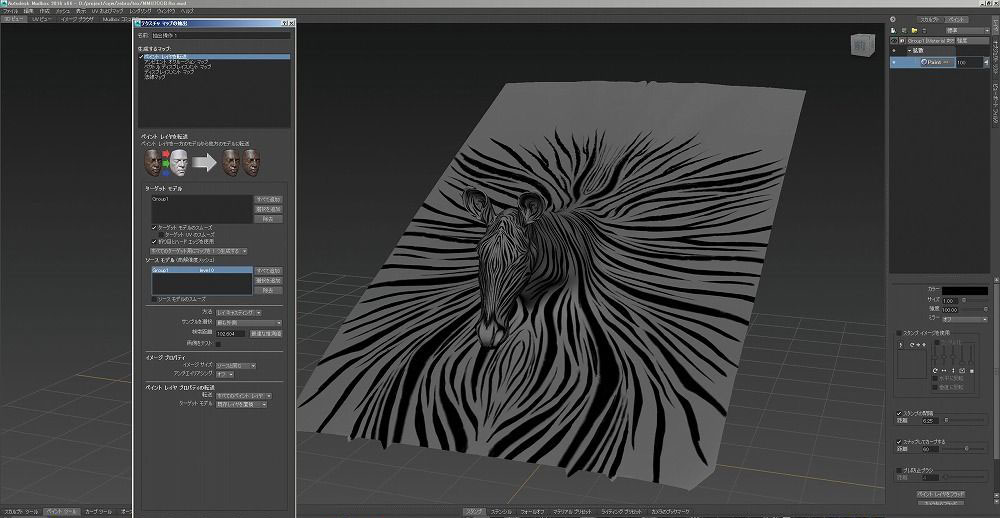Viewport: 1000px width, 518px height.
Task: Click the black color swatch in paint properties
Action: 963,290
